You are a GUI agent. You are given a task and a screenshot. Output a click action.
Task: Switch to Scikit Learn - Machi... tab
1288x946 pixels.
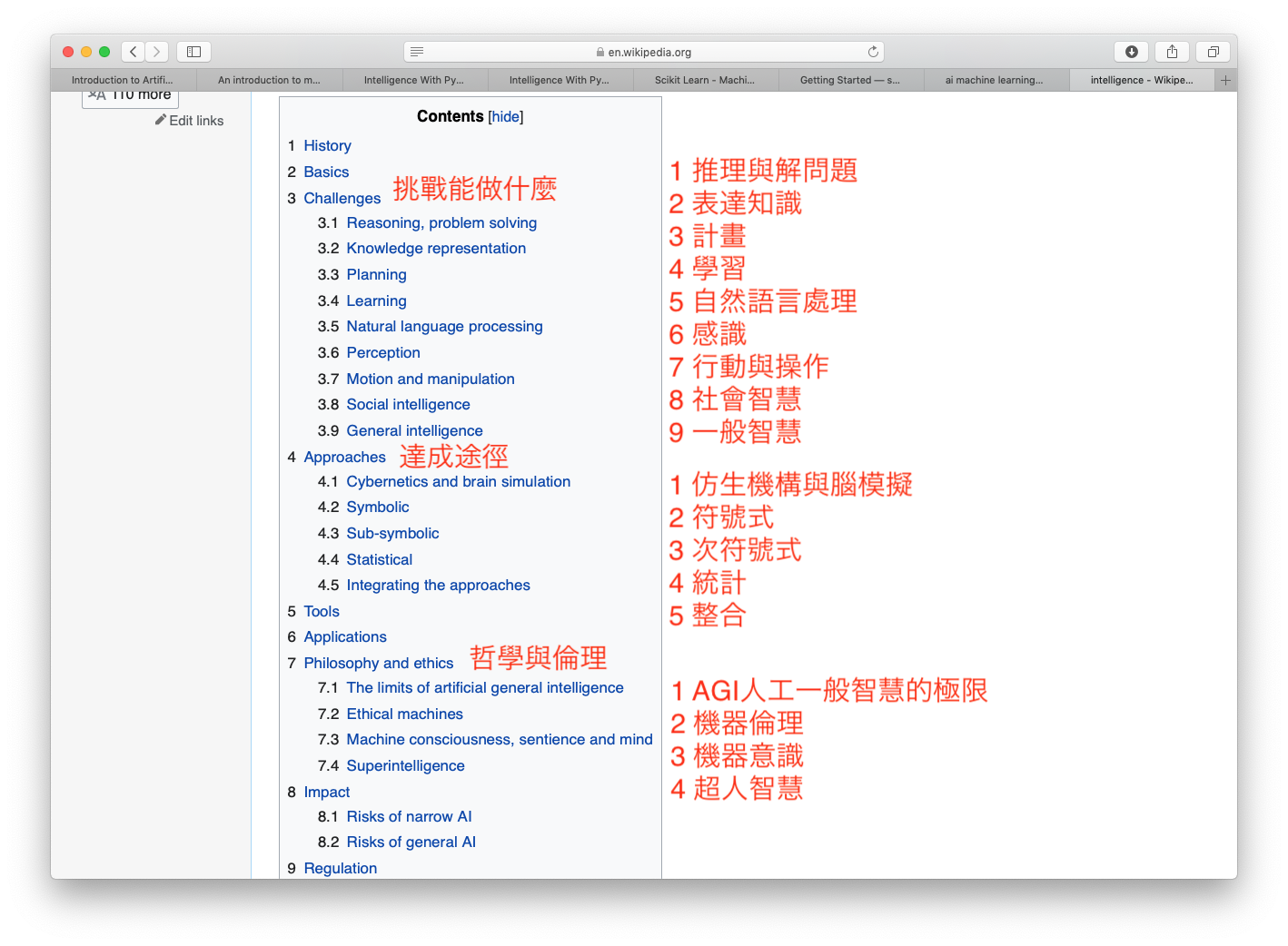point(705,80)
